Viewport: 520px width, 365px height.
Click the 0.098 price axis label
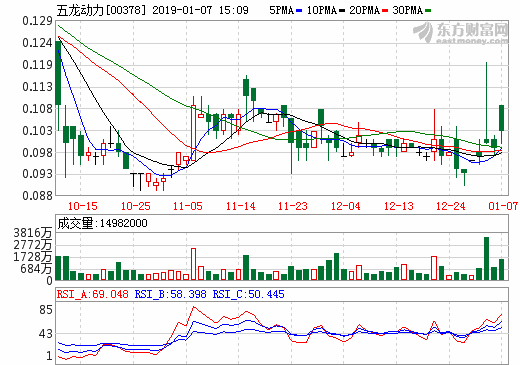coord(37,152)
